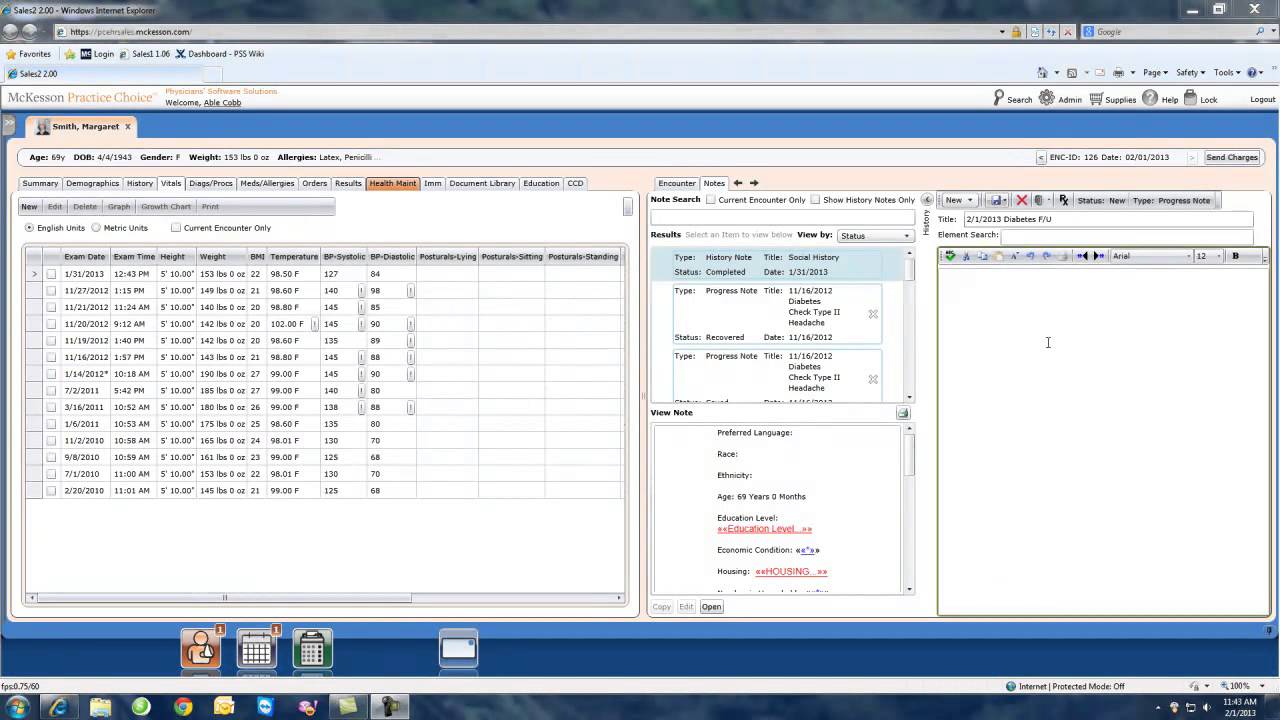Open Admin gear settings

(1046, 98)
